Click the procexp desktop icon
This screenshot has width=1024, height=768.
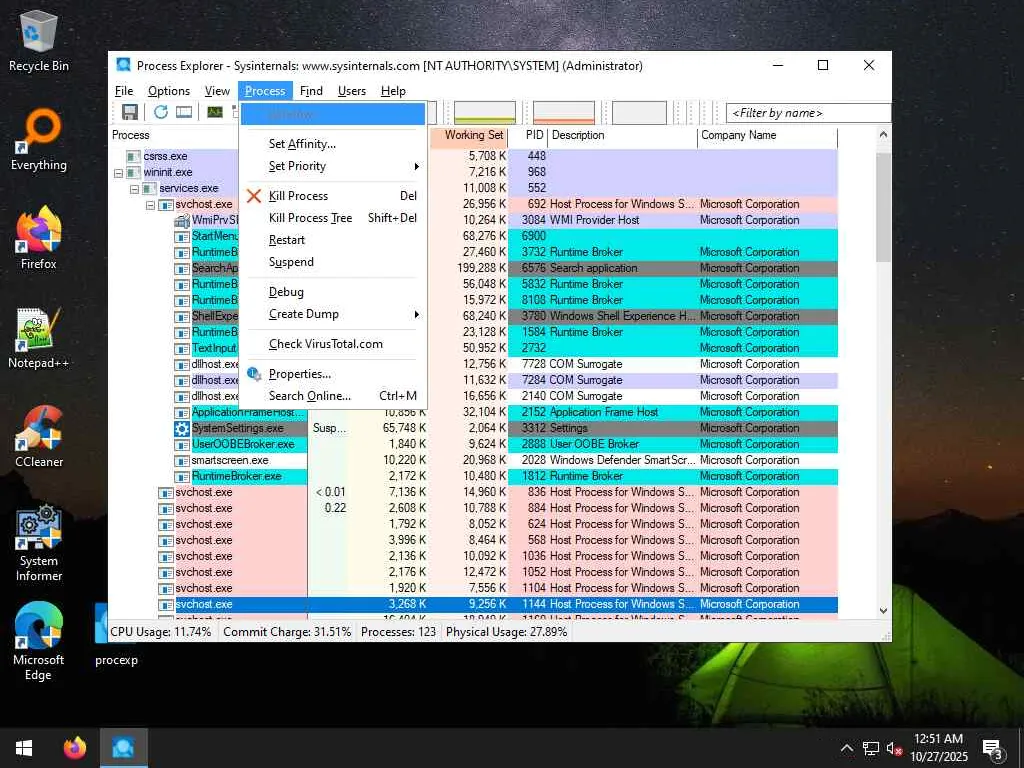click(x=116, y=635)
